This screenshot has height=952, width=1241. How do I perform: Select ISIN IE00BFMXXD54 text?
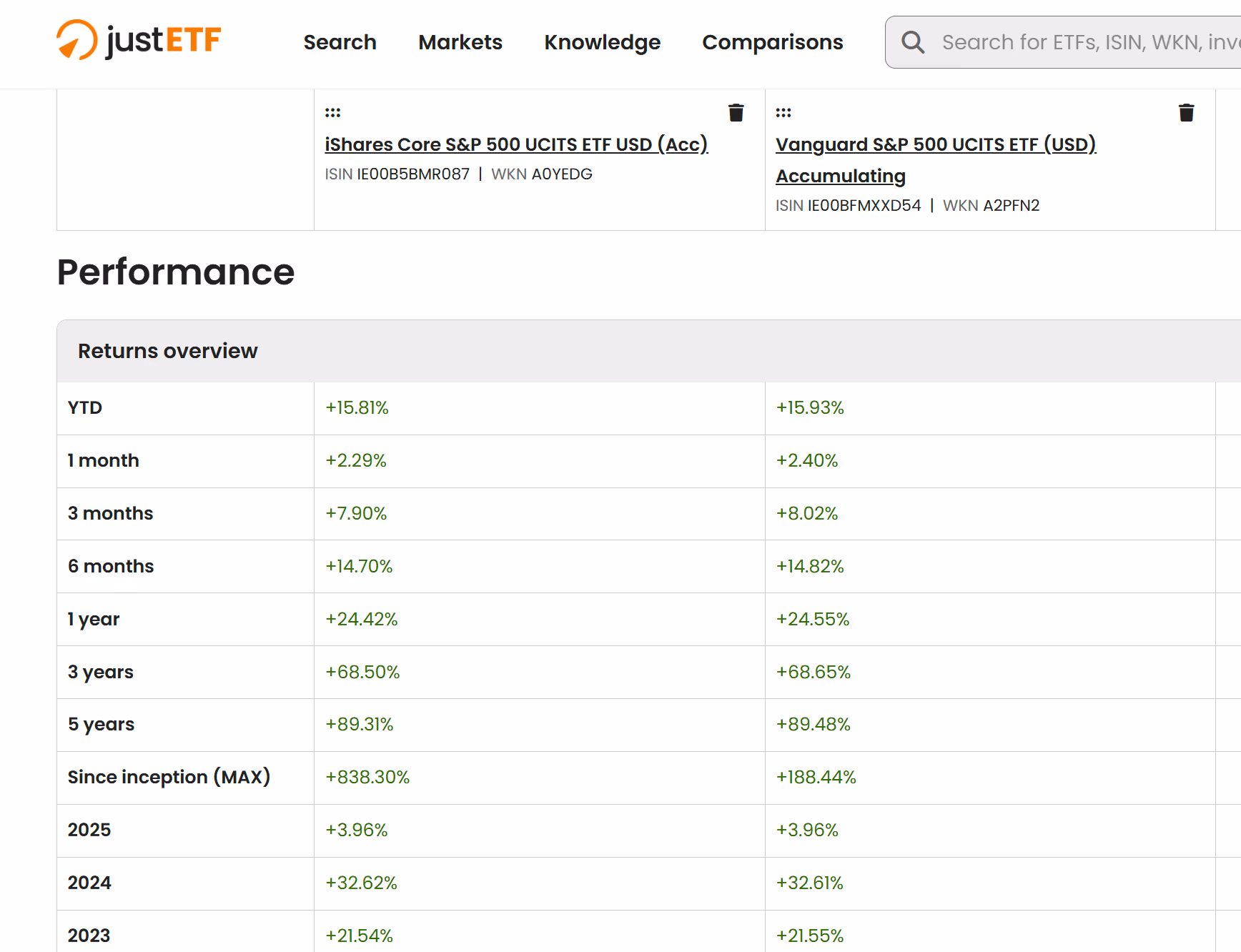pos(849,206)
